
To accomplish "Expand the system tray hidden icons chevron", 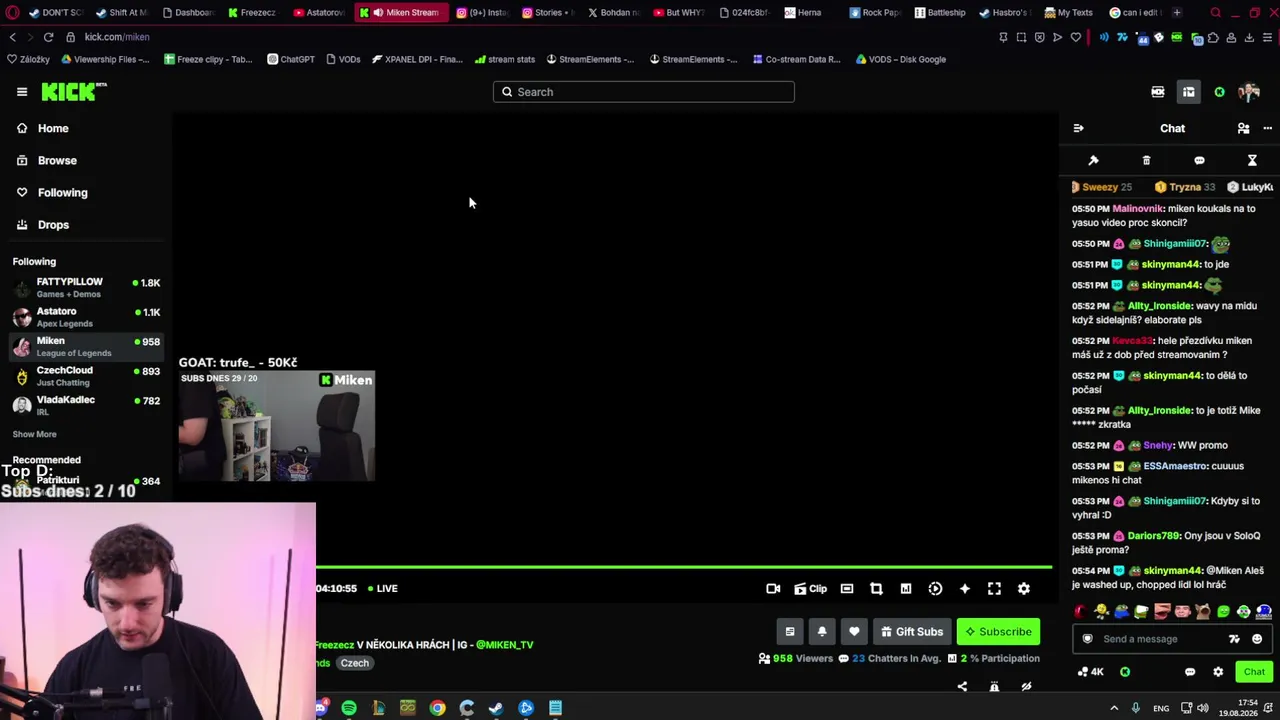I will click(x=1114, y=708).
